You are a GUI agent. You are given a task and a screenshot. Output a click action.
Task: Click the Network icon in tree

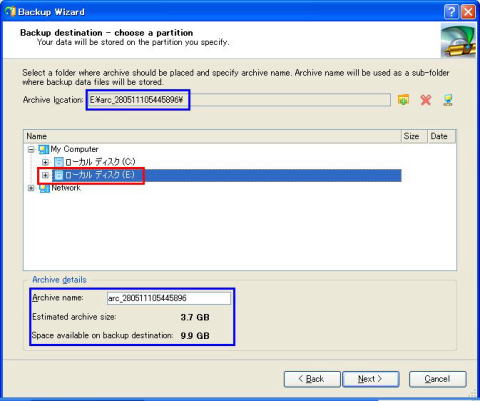coord(44,188)
